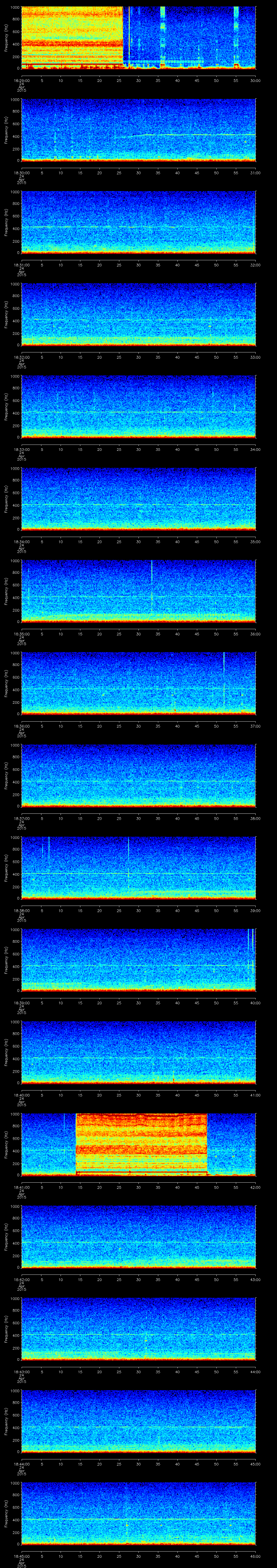Screen dimensions: 277x1568
Task: Click the 18:36:00 start time label
Action: (21, 726)
